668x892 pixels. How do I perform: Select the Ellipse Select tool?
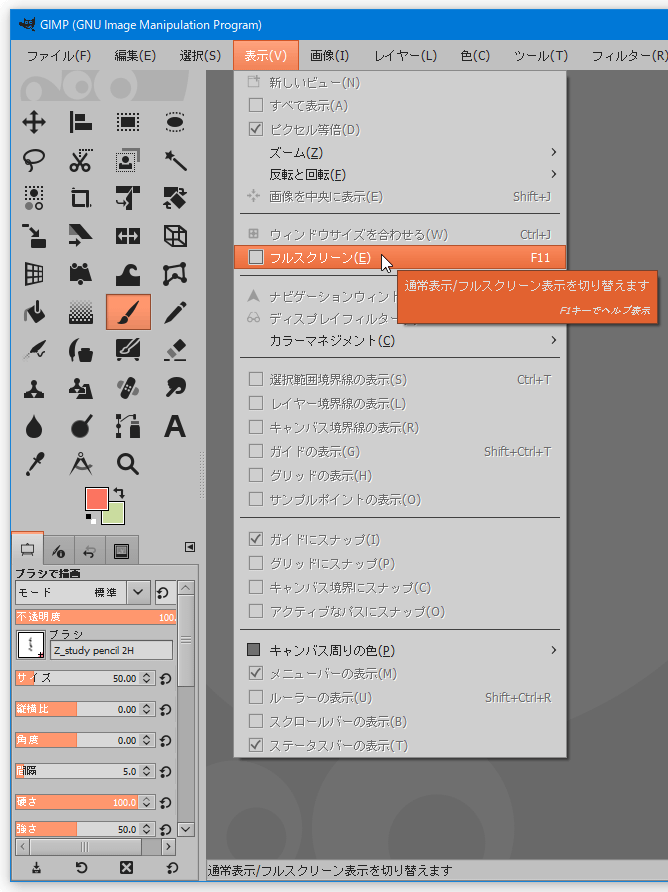click(x=175, y=122)
